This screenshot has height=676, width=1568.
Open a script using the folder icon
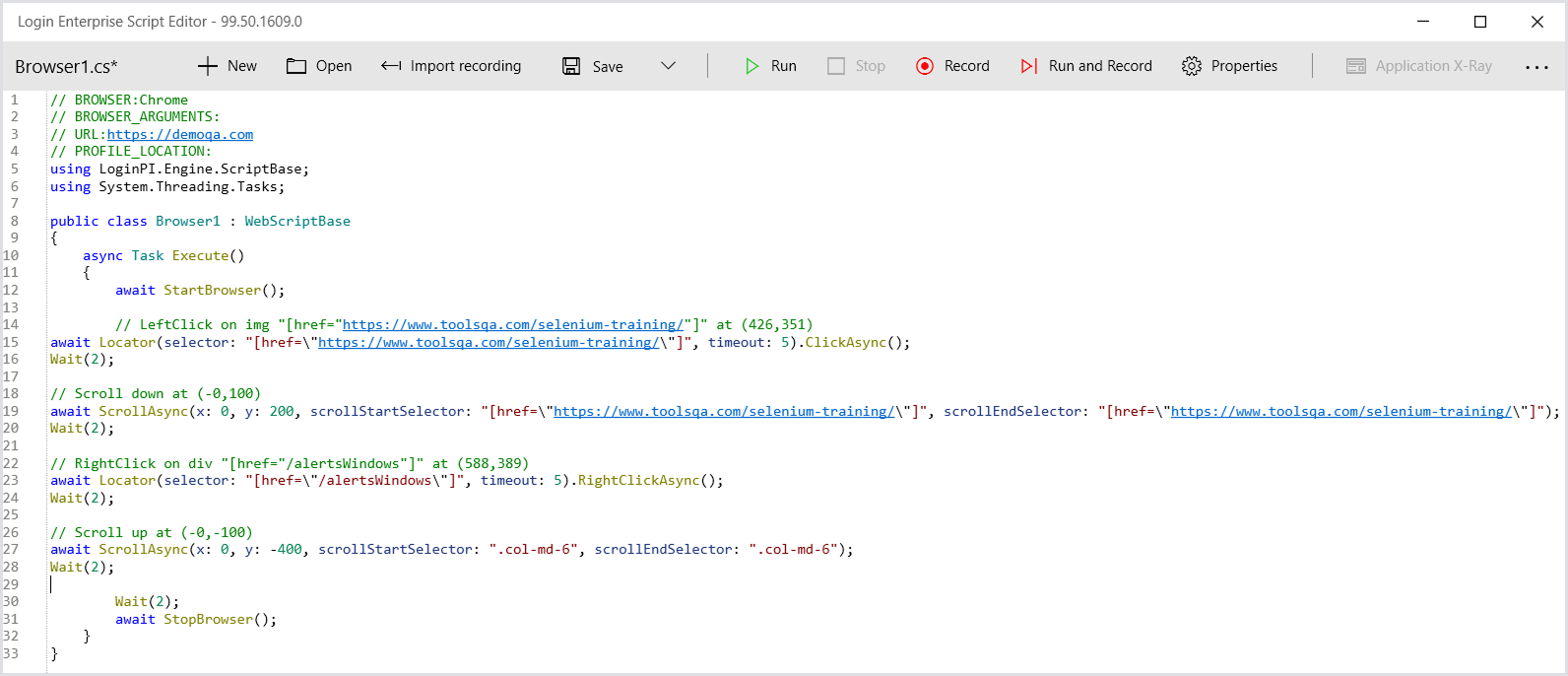[296, 66]
